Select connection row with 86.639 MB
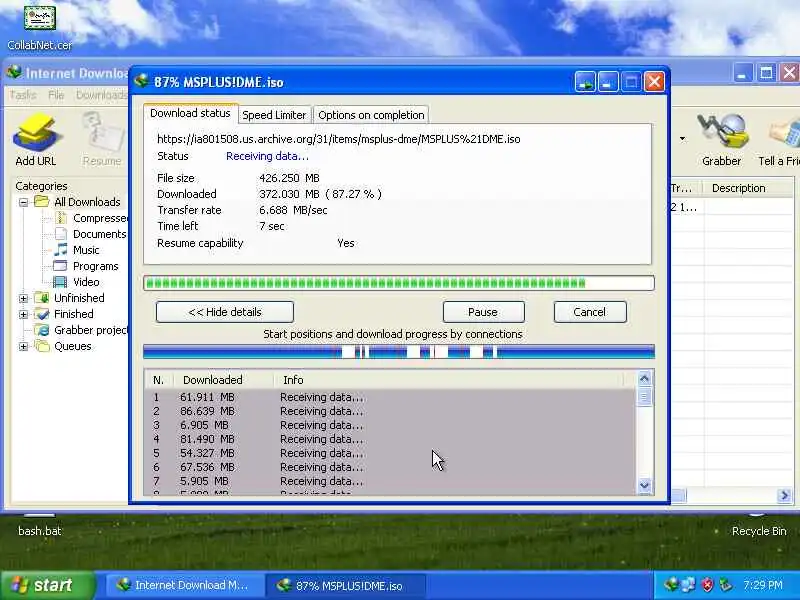 coord(390,411)
